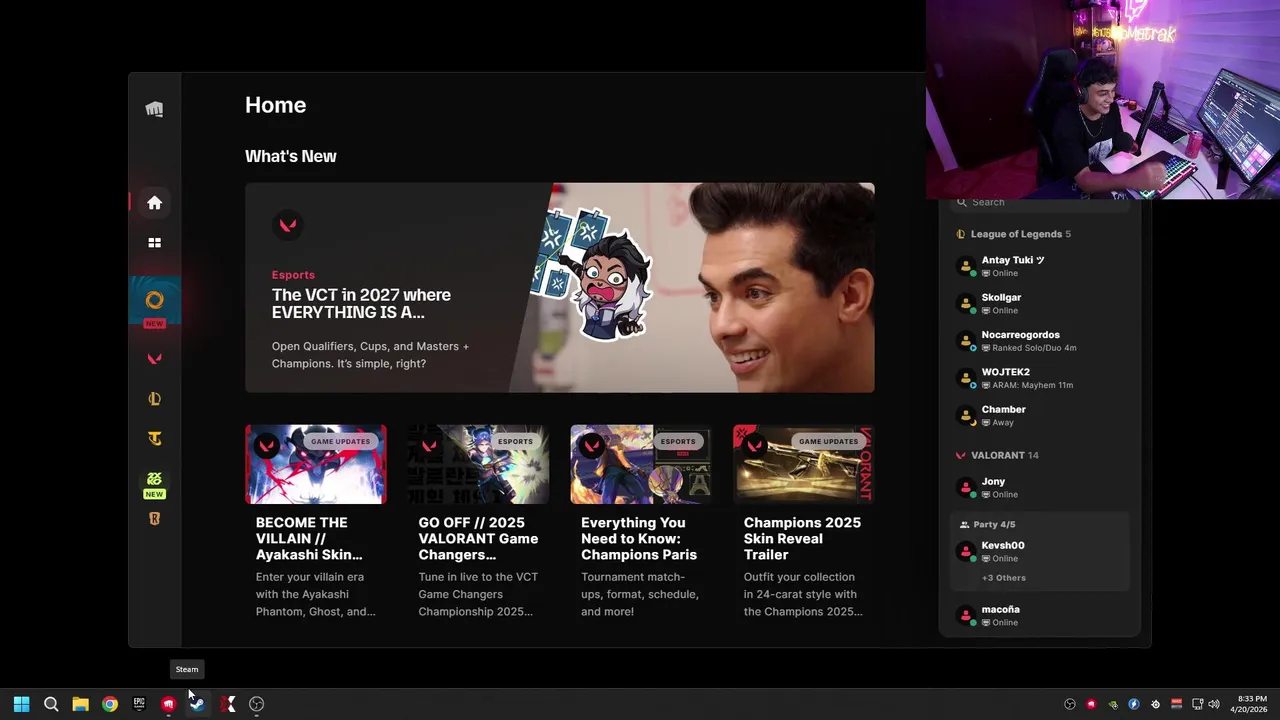Open network settings tray icon
Viewport: 1280px width, 720px height.
click(x=1198, y=704)
